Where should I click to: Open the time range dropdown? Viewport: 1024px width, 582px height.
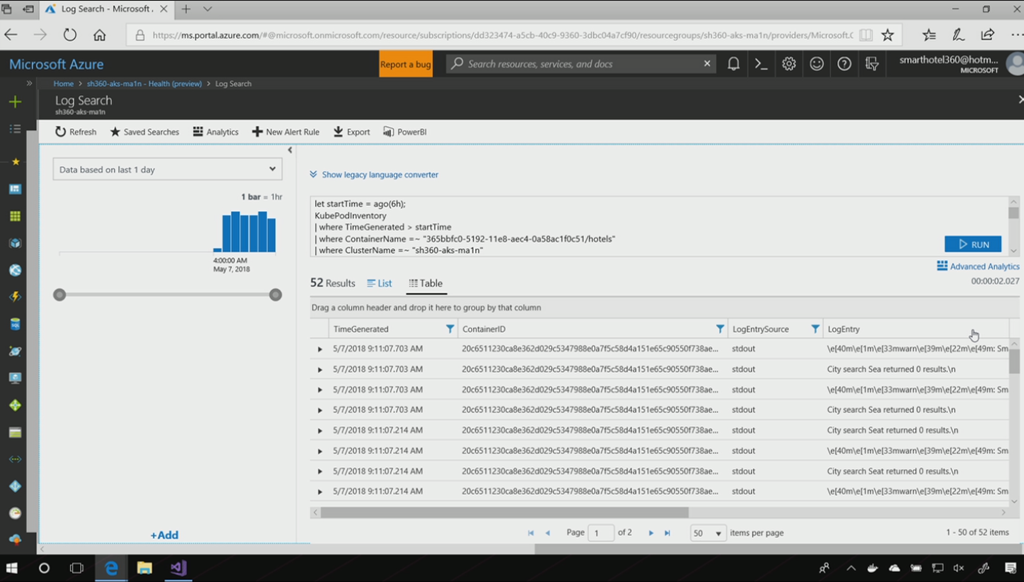click(x=167, y=170)
